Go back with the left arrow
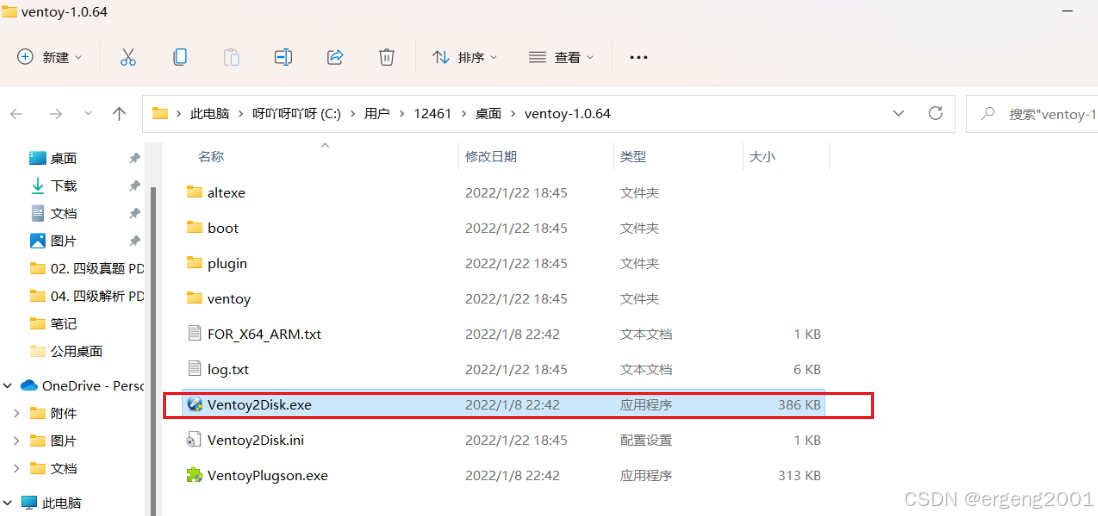 [x=16, y=113]
